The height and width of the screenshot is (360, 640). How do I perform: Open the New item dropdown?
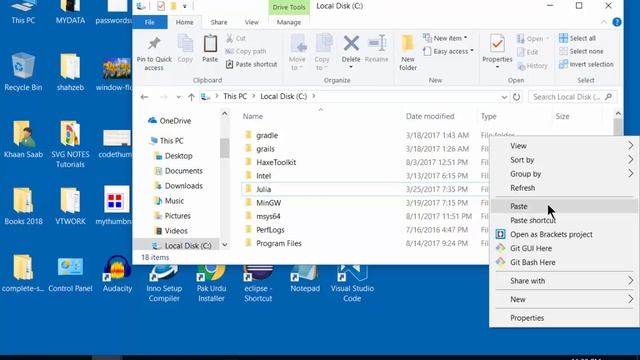pyautogui.click(x=445, y=38)
